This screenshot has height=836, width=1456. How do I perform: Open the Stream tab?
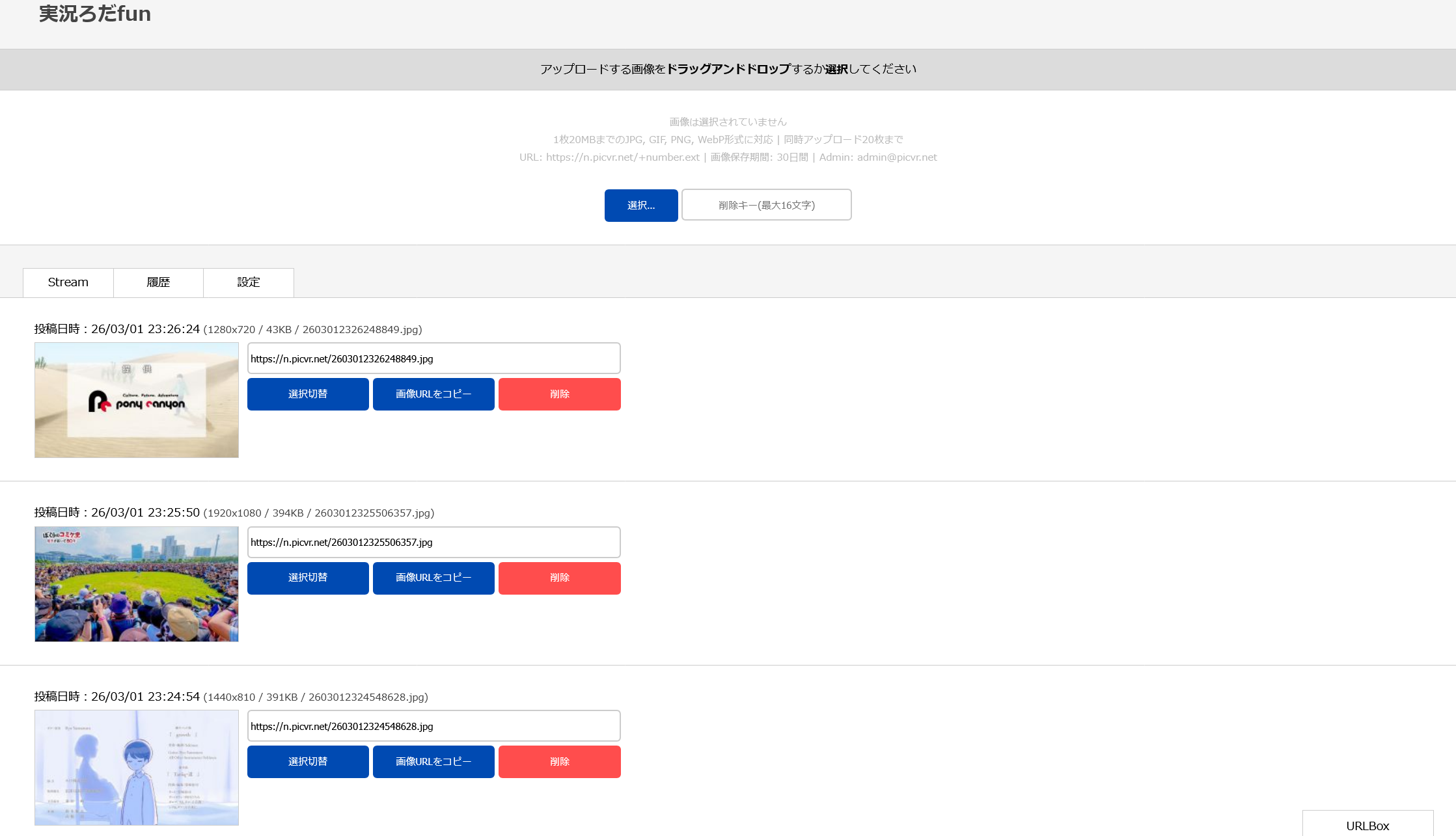[x=68, y=282]
